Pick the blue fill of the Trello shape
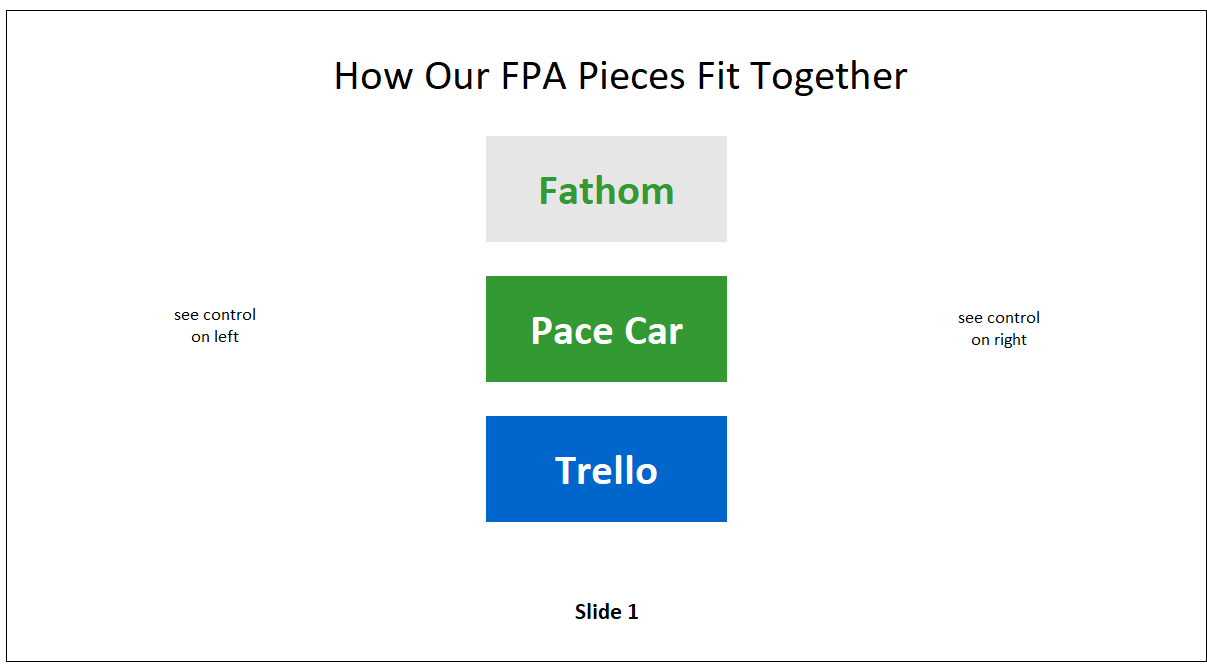Image resolution: width=1207 pixels, height=670 pixels. (x=520, y=498)
